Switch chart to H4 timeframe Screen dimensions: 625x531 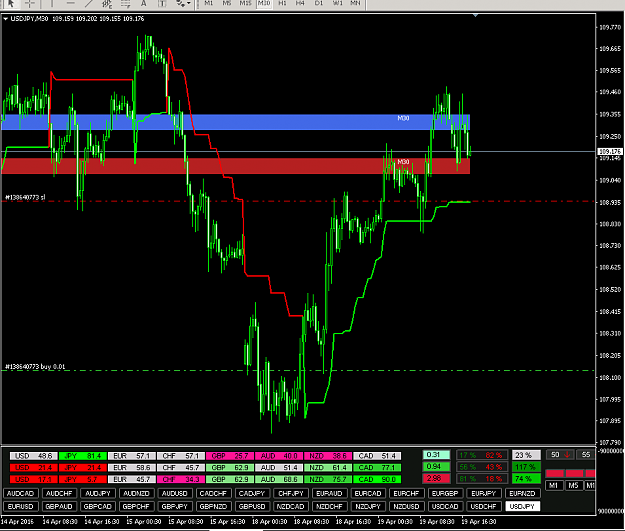coord(300,3)
